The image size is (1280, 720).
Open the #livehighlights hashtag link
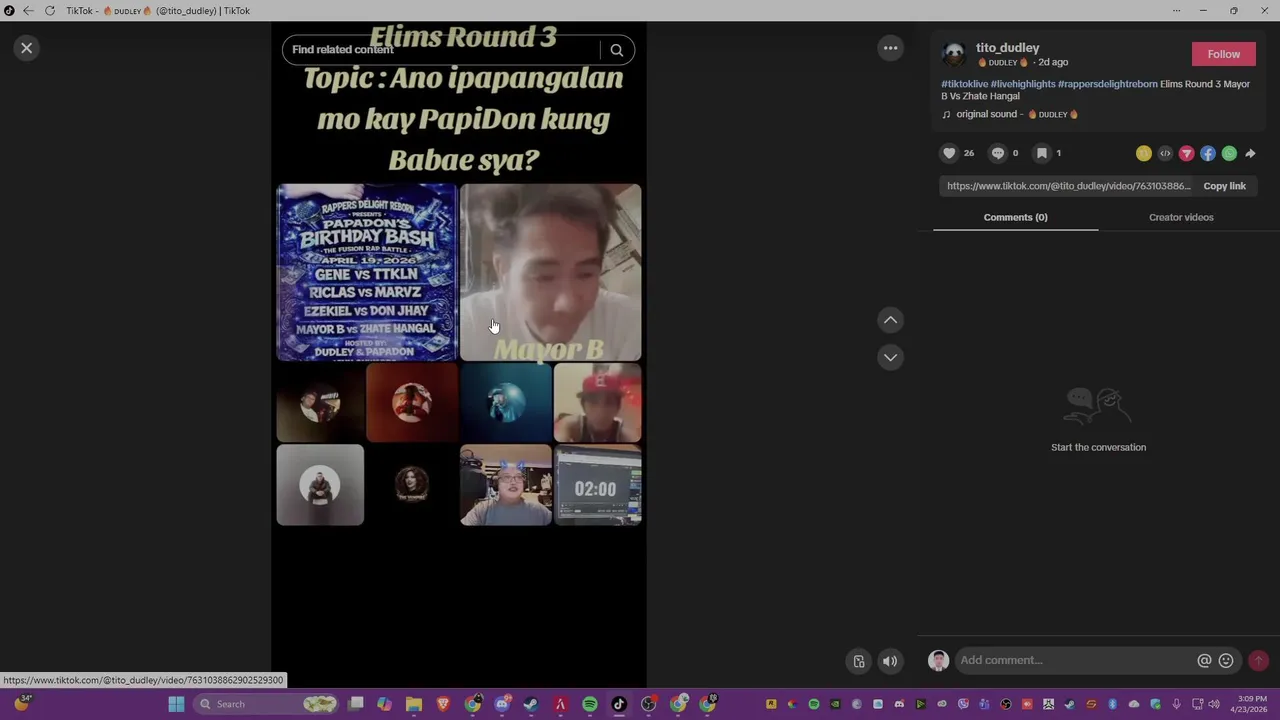coord(1023,84)
